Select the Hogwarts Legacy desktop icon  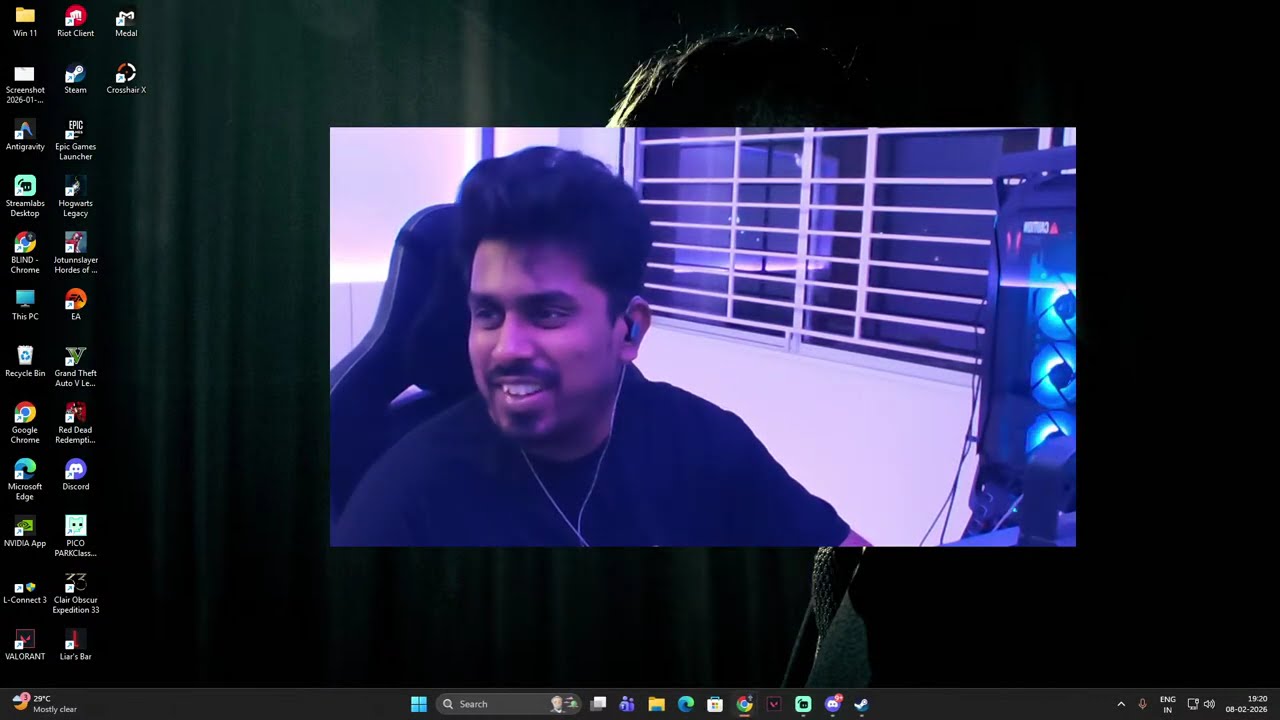pyautogui.click(x=75, y=197)
